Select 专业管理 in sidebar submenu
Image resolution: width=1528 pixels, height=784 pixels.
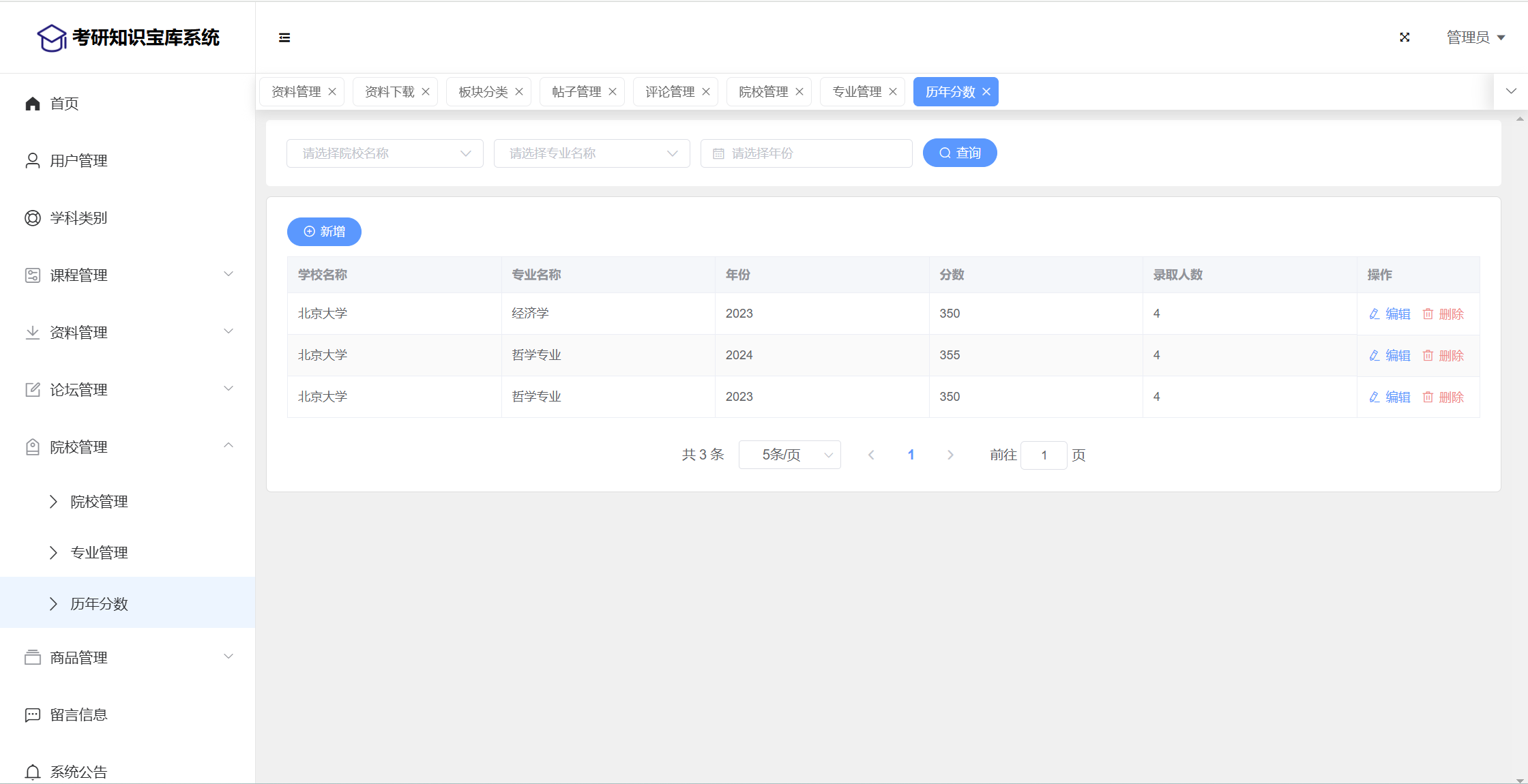(x=100, y=553)
